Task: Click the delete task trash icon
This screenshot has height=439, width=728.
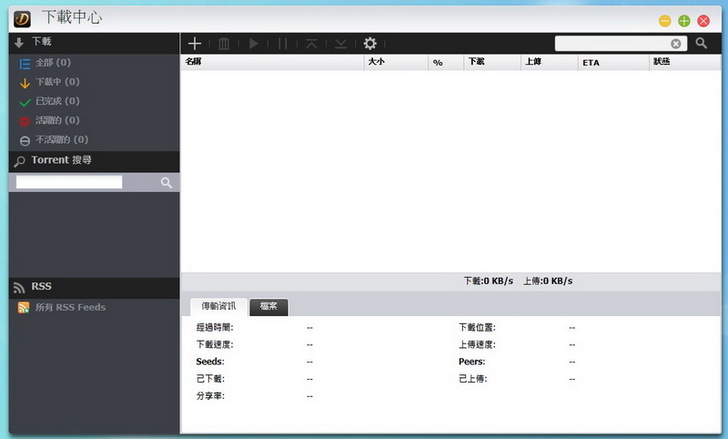Action: (x=224, y=43)
